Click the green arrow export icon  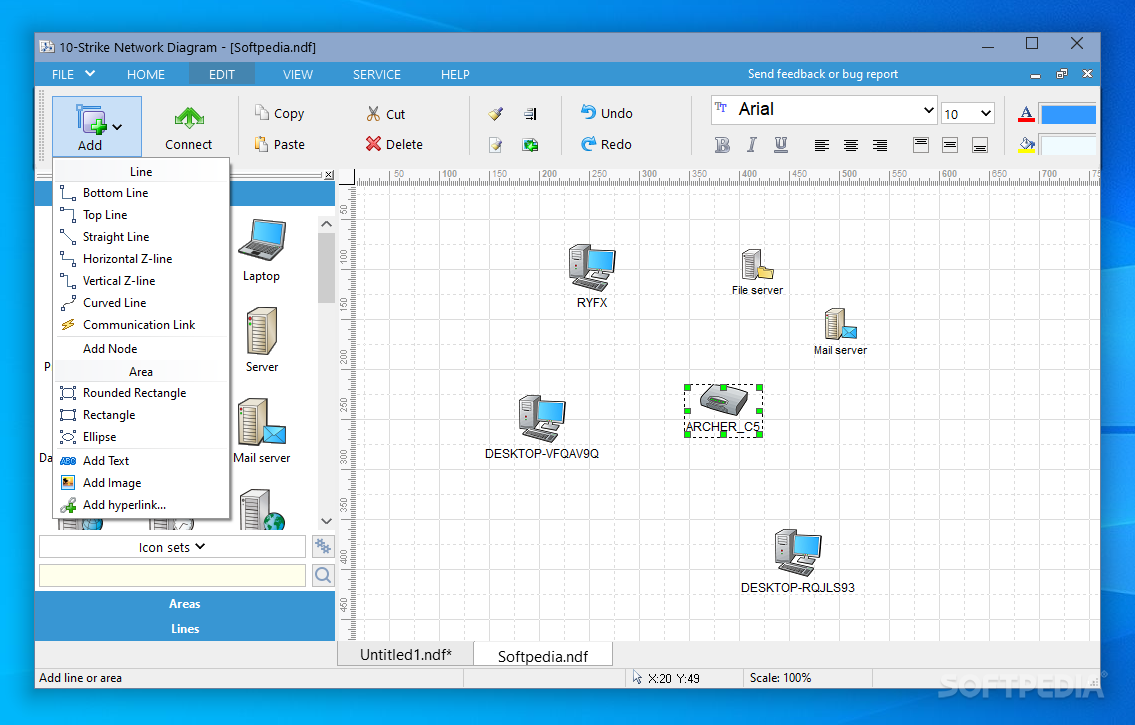pyautogui.click(x=531, y=145)
